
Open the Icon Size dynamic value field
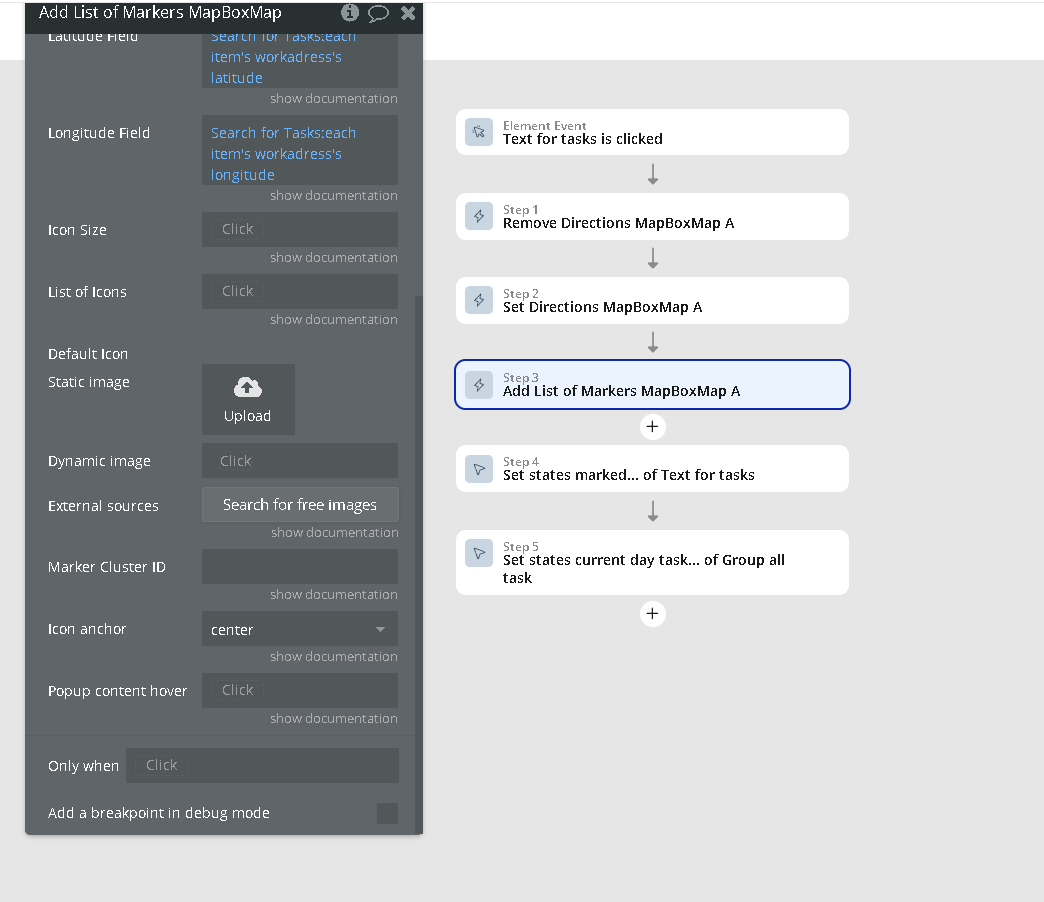[x=299, y=229]
